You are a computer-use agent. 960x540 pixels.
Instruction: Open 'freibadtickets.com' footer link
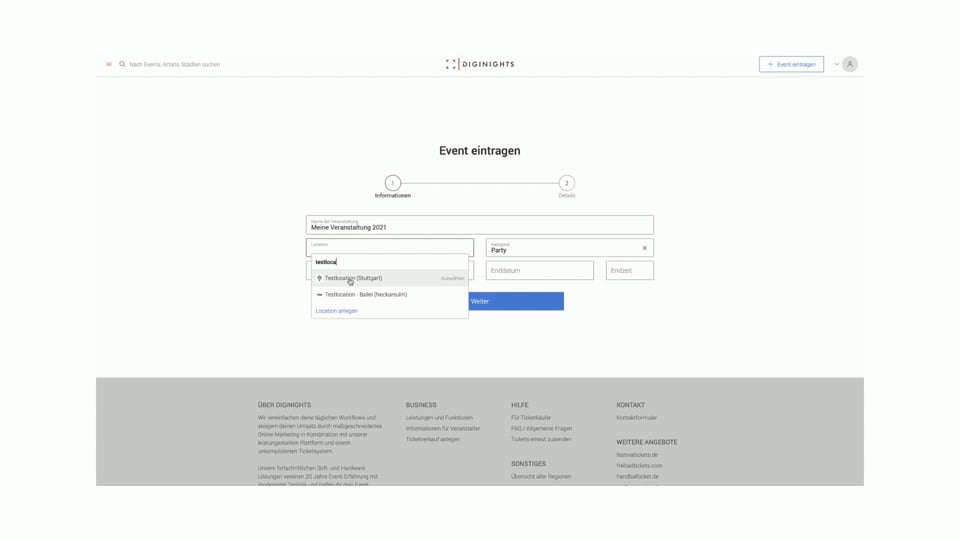click(639, 465)
